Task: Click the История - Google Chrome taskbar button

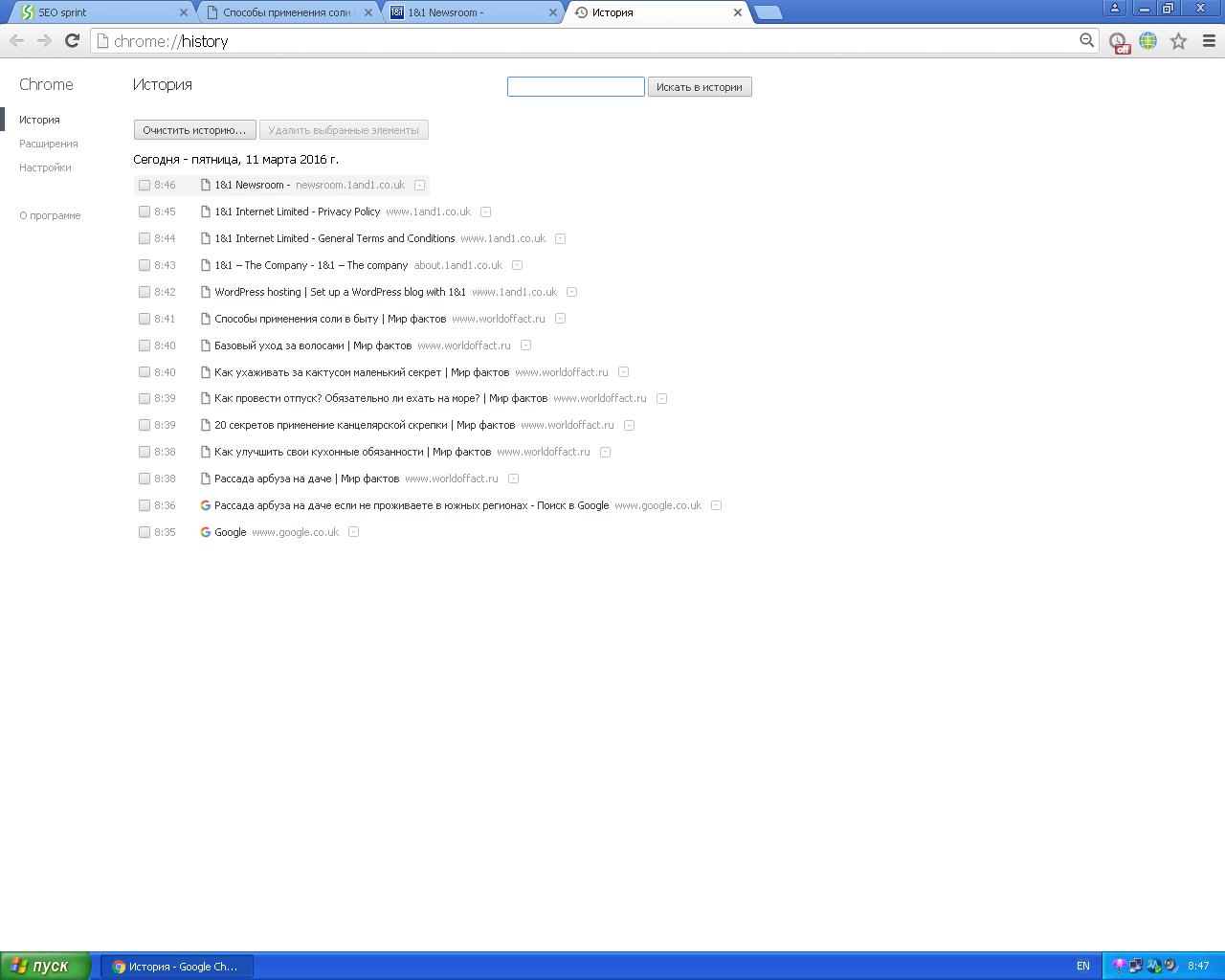Action: [x=177, y=967]
